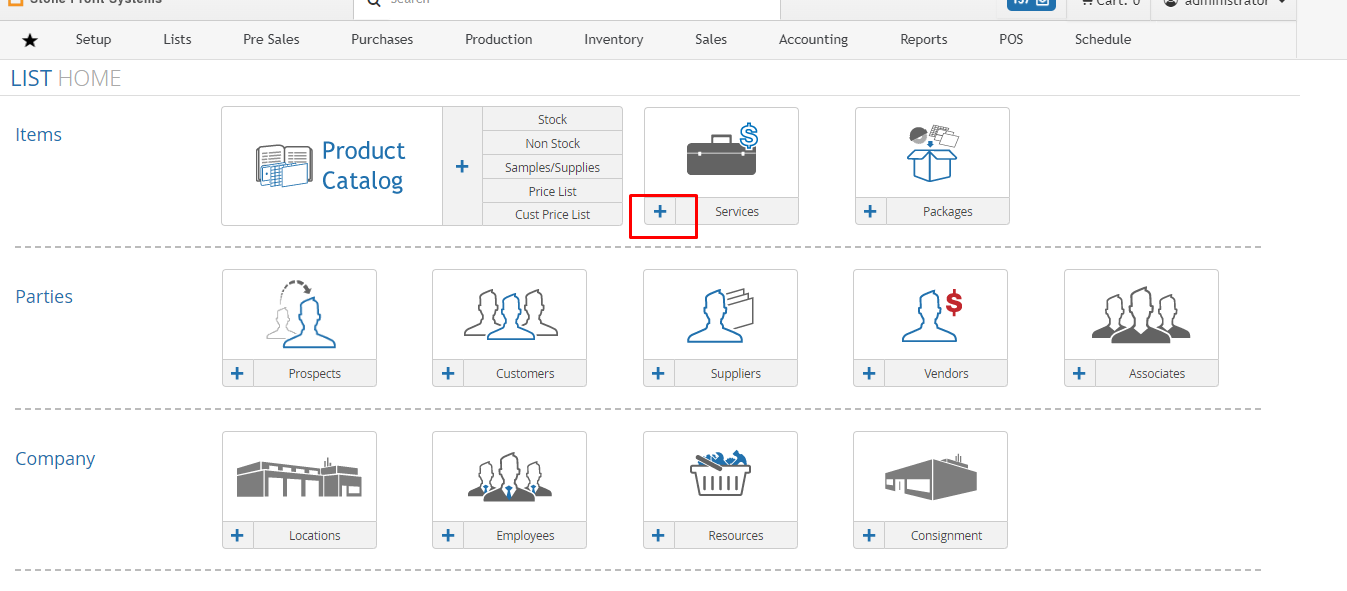Add a new Employee with plus icon
This screenshot has width=1347, height=591.
tap(448, 535)
